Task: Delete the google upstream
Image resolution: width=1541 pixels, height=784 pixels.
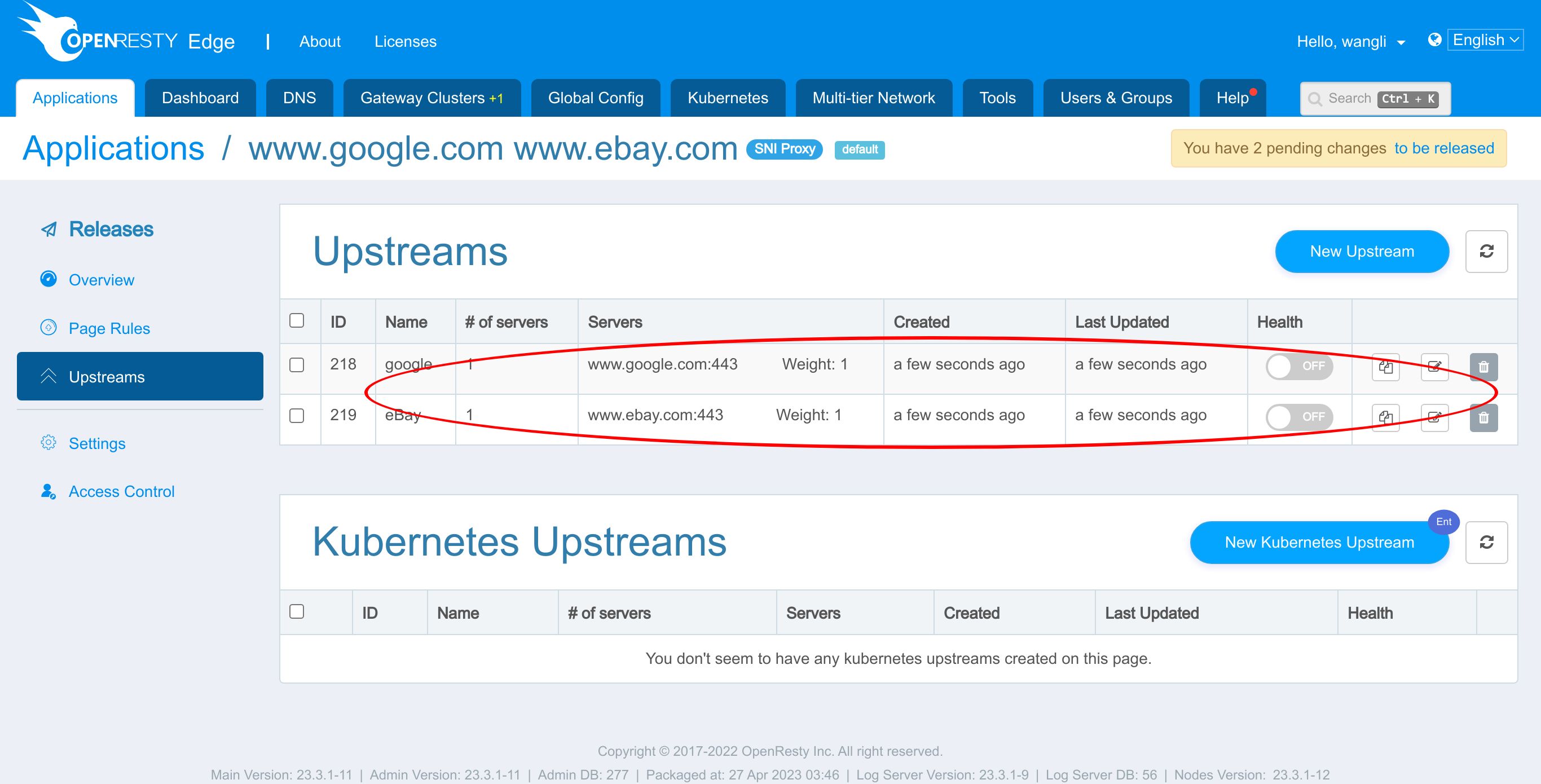Action: [1483, 367]
